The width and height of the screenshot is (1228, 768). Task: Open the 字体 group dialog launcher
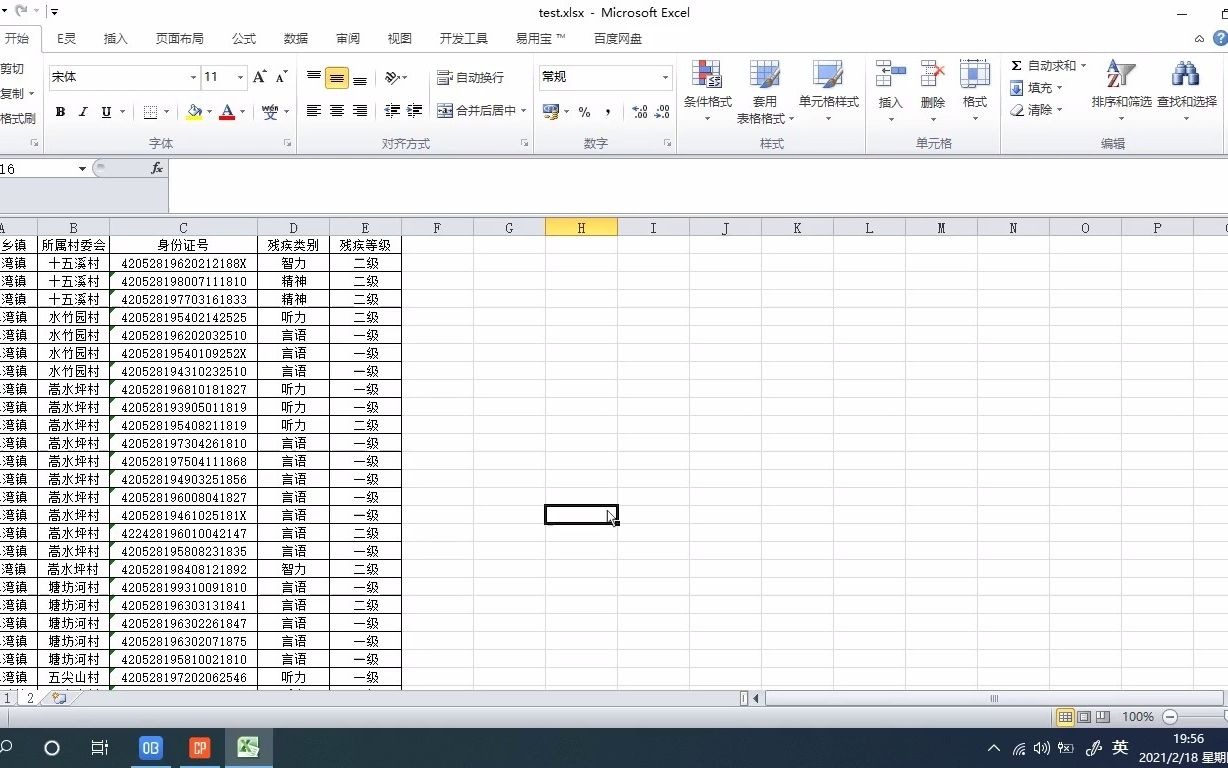(288, 144)
